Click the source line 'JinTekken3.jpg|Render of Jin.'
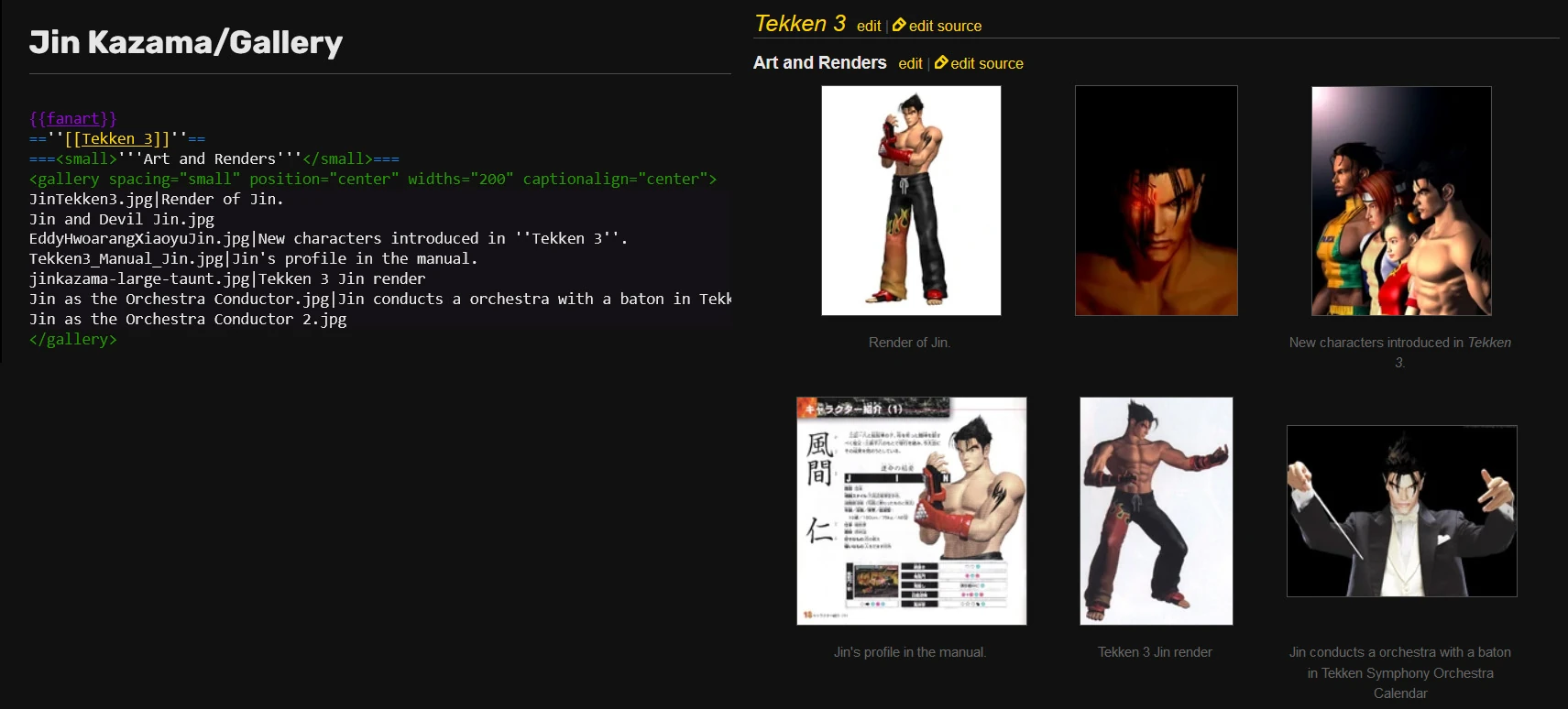This screenshot has height=709, width=1568. click(x=157, y=199)
